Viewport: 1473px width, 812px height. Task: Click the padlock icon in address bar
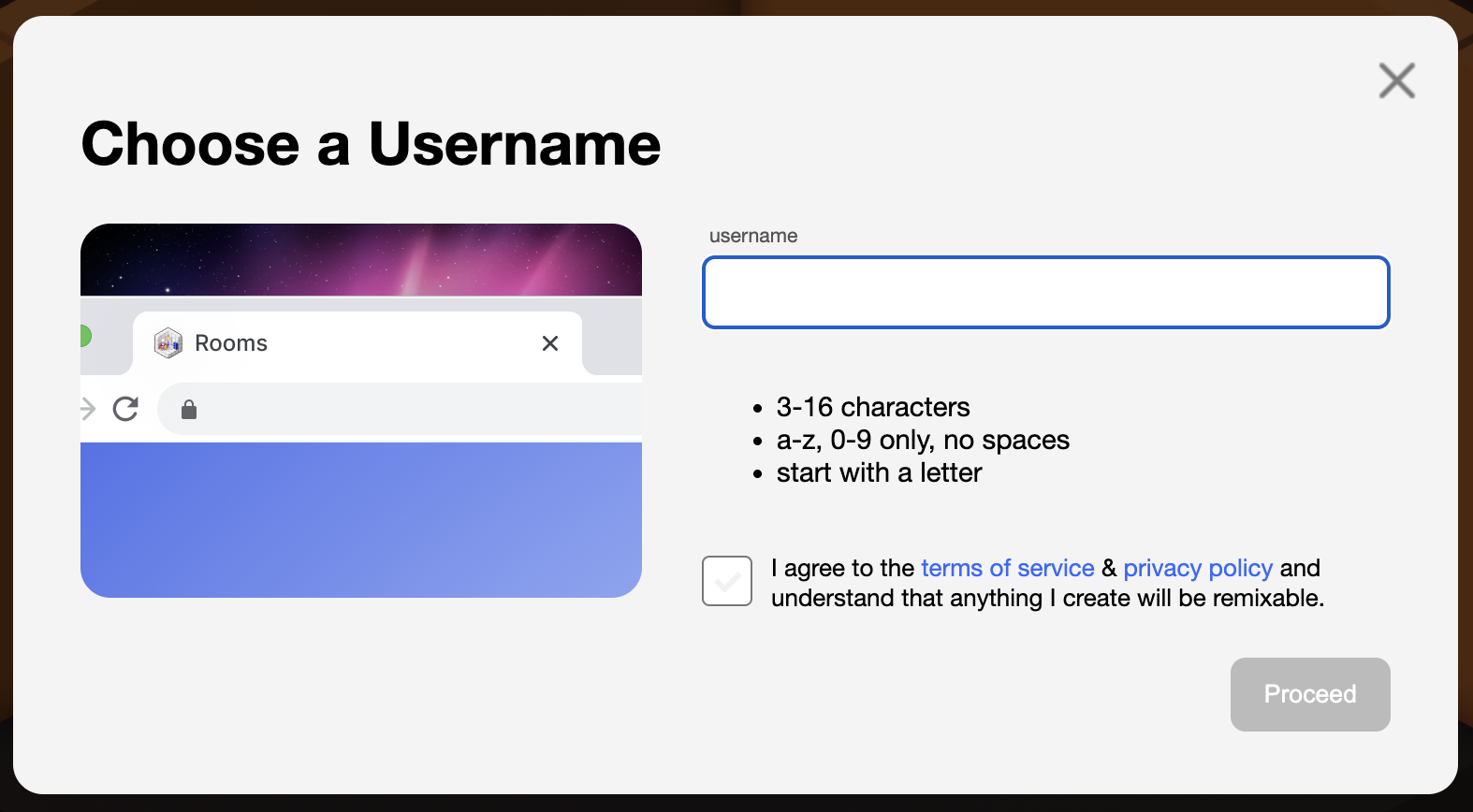click(x=189, y=410)
